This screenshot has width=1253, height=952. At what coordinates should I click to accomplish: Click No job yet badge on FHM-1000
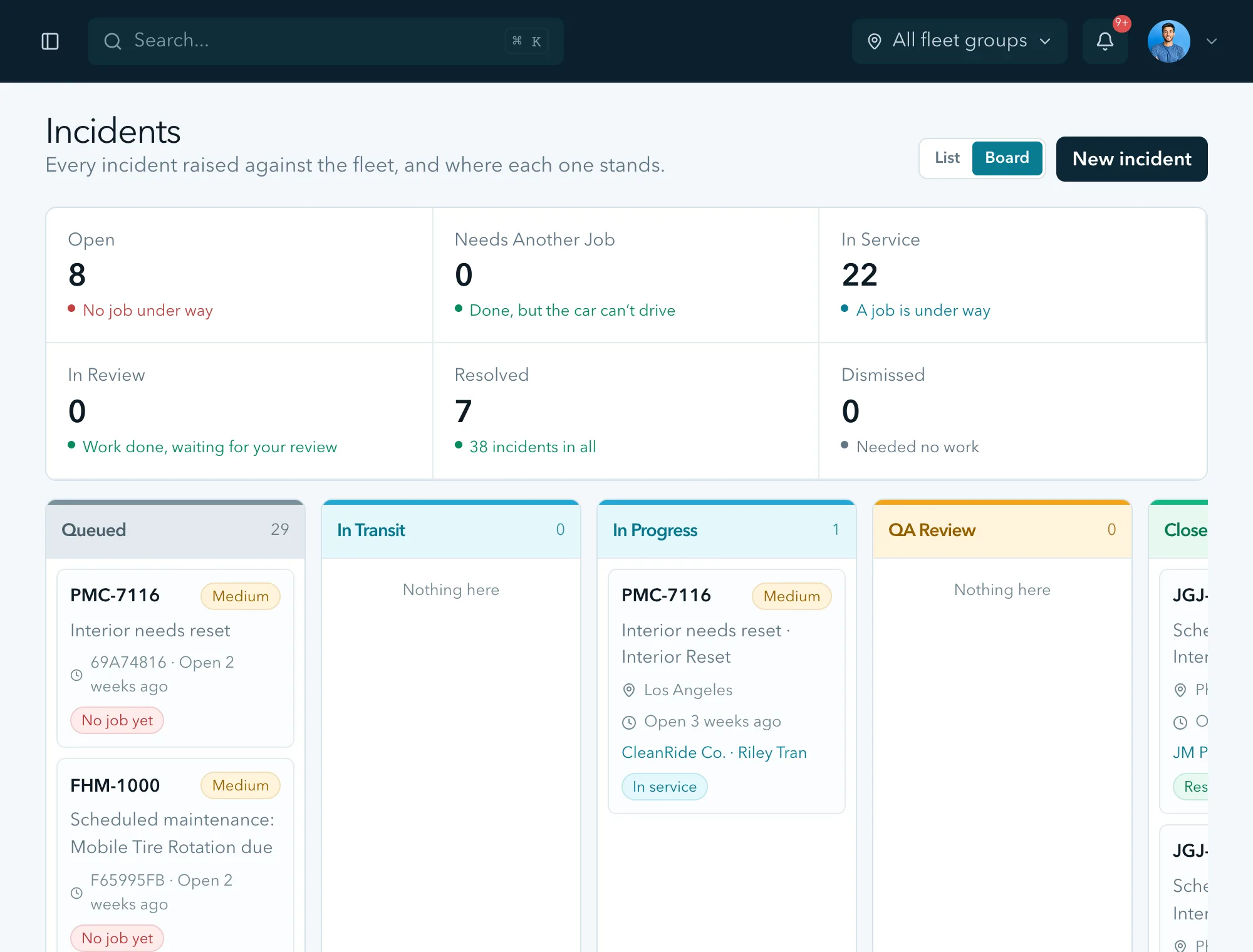pos(117,938)
